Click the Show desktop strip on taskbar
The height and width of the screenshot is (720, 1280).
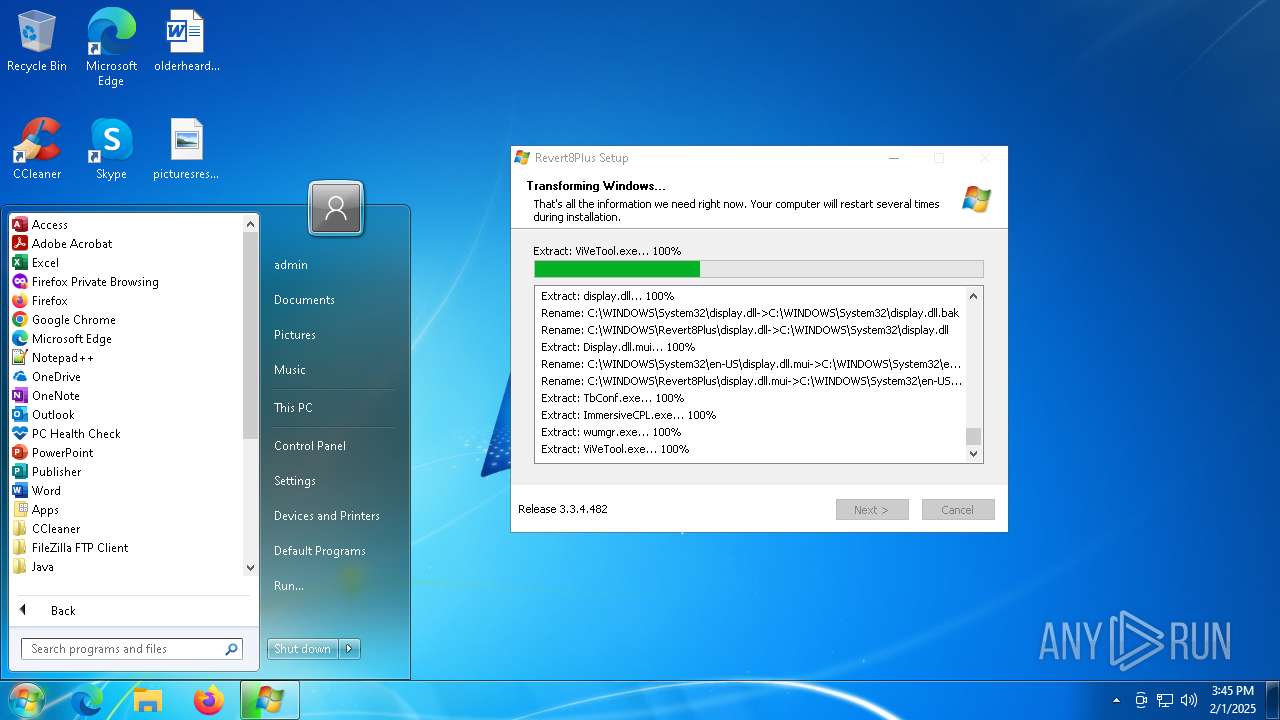tap(1273, 700)
